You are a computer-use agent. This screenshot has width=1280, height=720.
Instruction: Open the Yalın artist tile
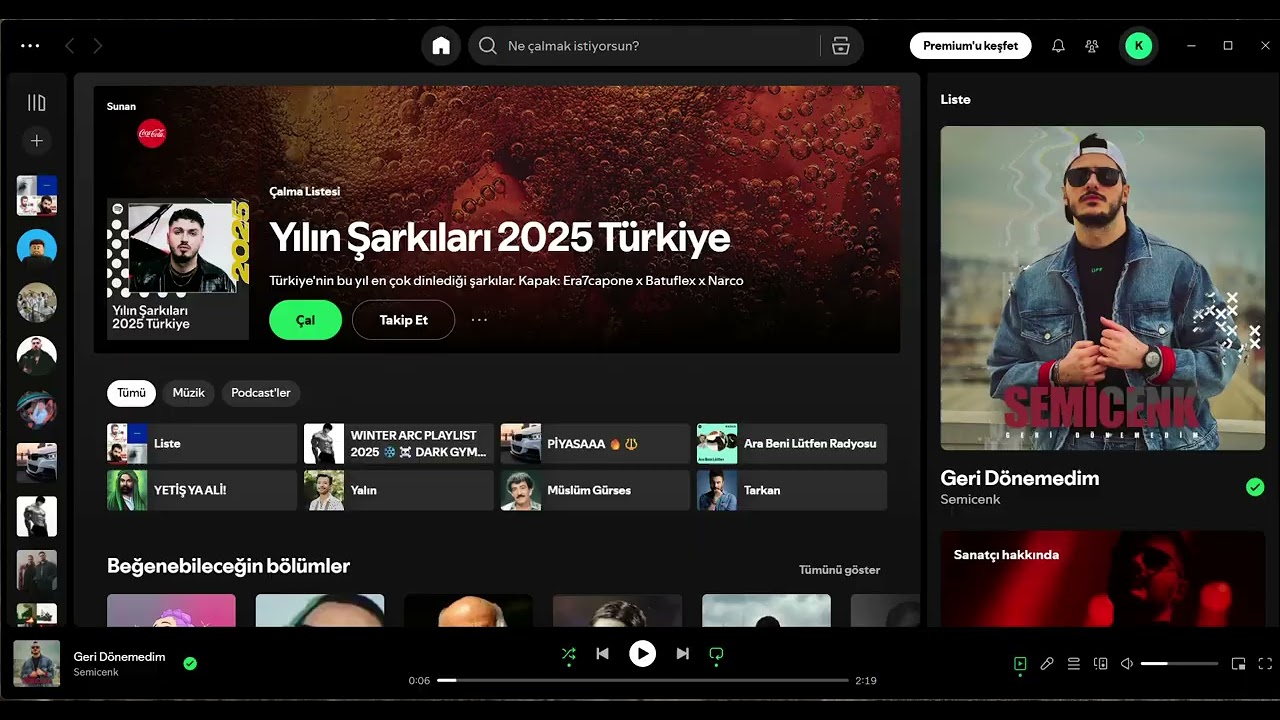[x=398, y=490]
